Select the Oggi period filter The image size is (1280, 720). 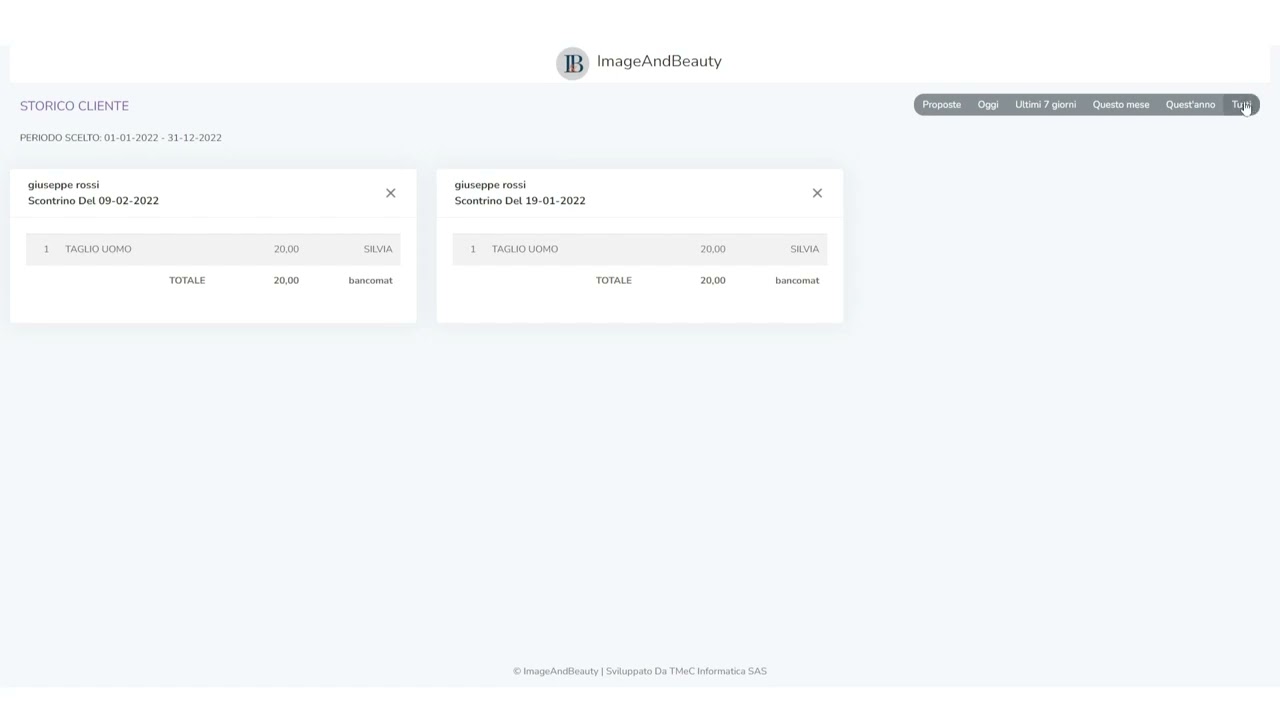click(988, 105)
